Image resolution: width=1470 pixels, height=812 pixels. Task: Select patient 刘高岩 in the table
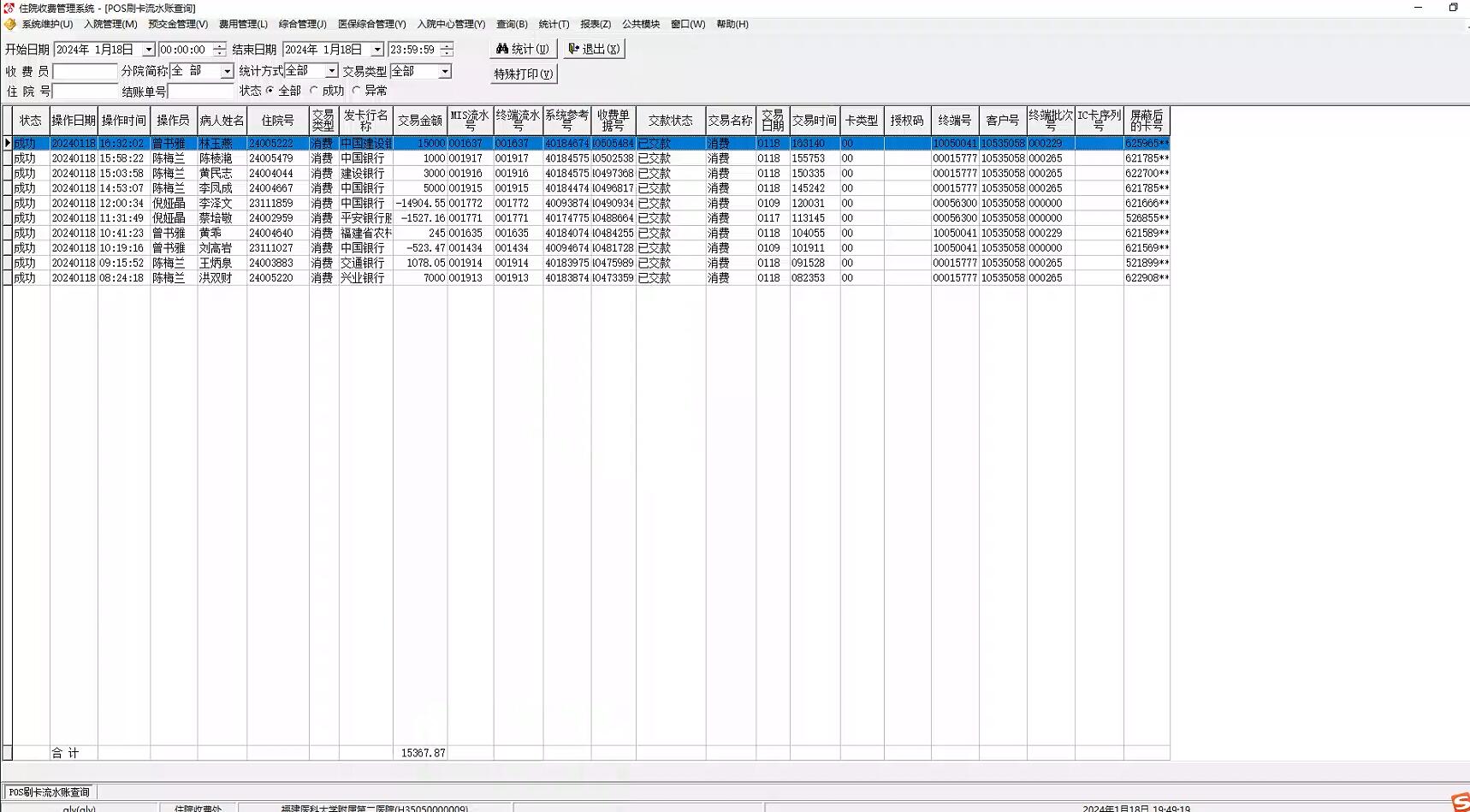[222, 248]
